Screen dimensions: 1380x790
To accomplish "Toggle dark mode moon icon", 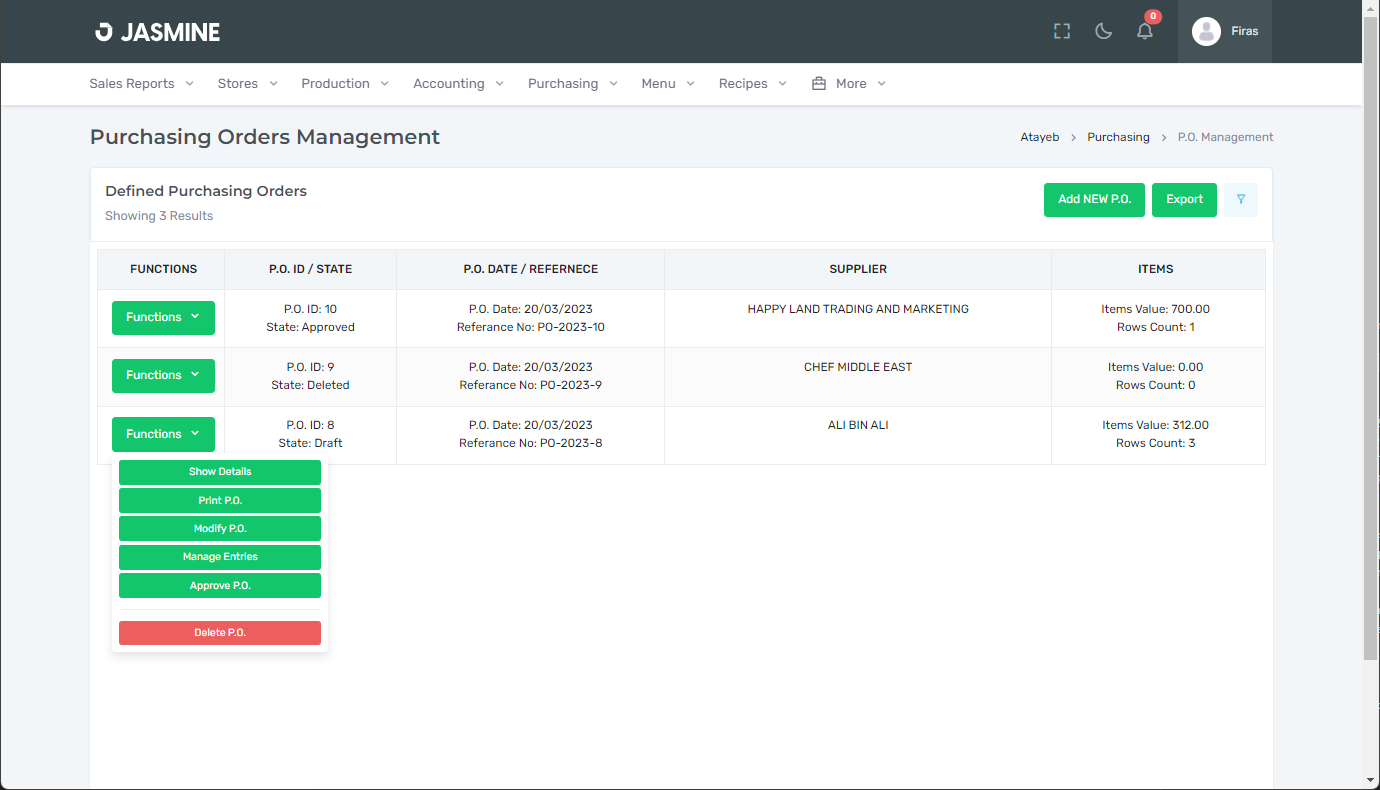I will point(1104,31).
